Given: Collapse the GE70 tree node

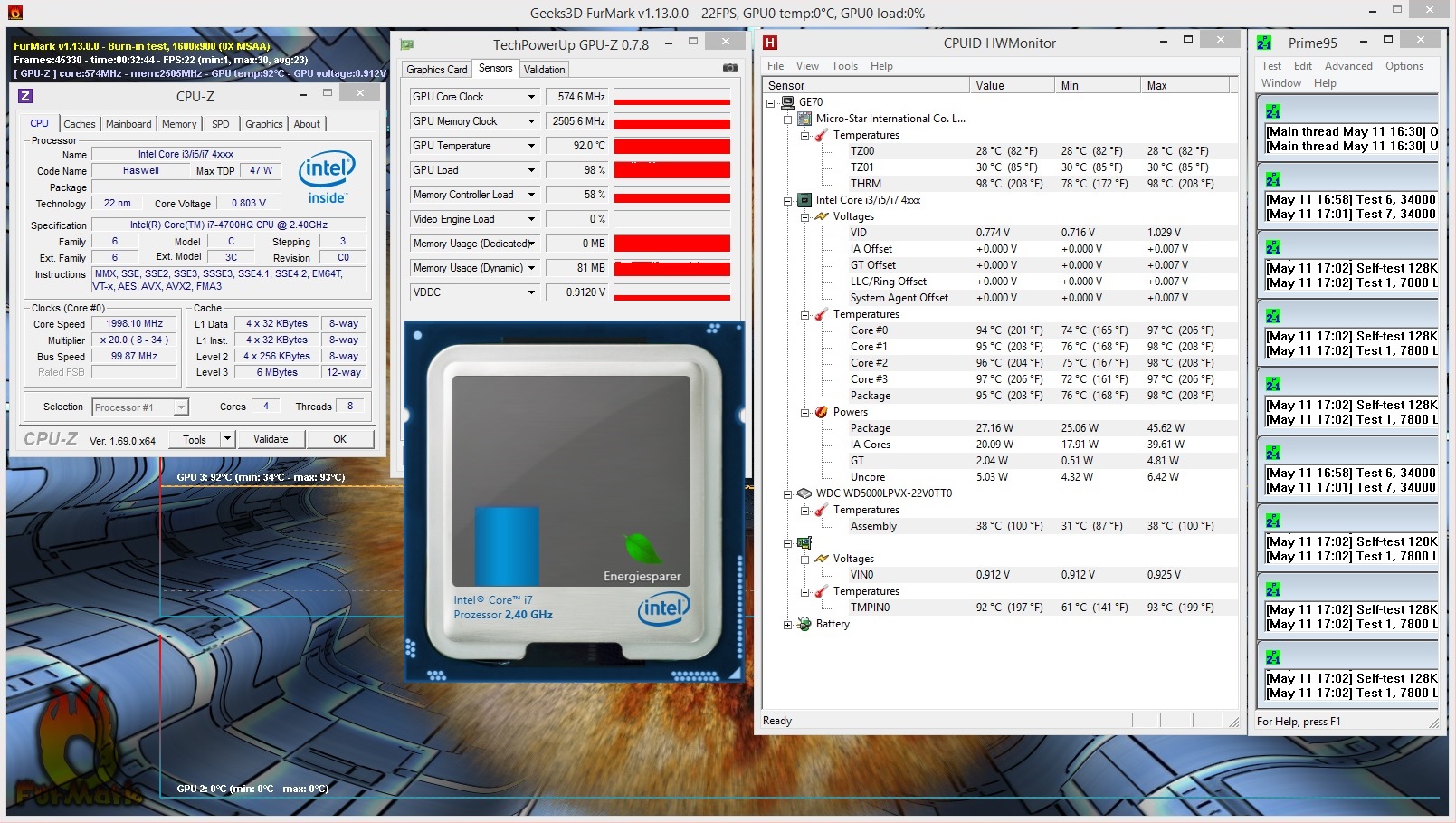Looking at the screenshot, I should tap(771, 103).
